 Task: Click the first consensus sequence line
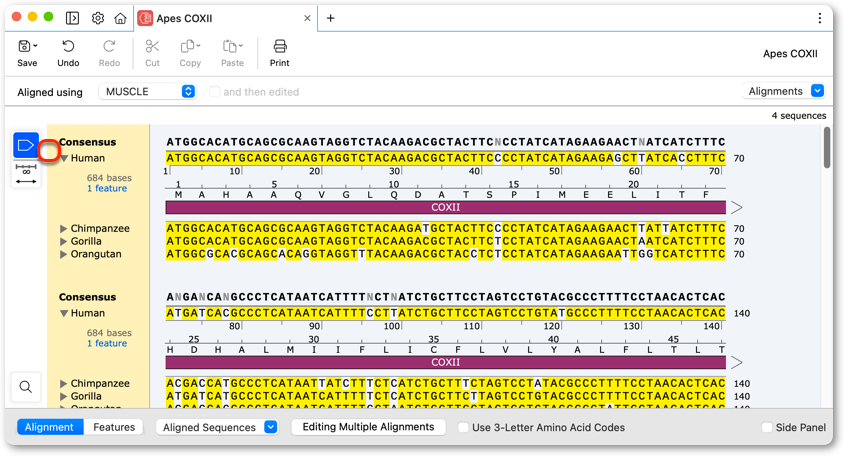click(x=446, y=142)
